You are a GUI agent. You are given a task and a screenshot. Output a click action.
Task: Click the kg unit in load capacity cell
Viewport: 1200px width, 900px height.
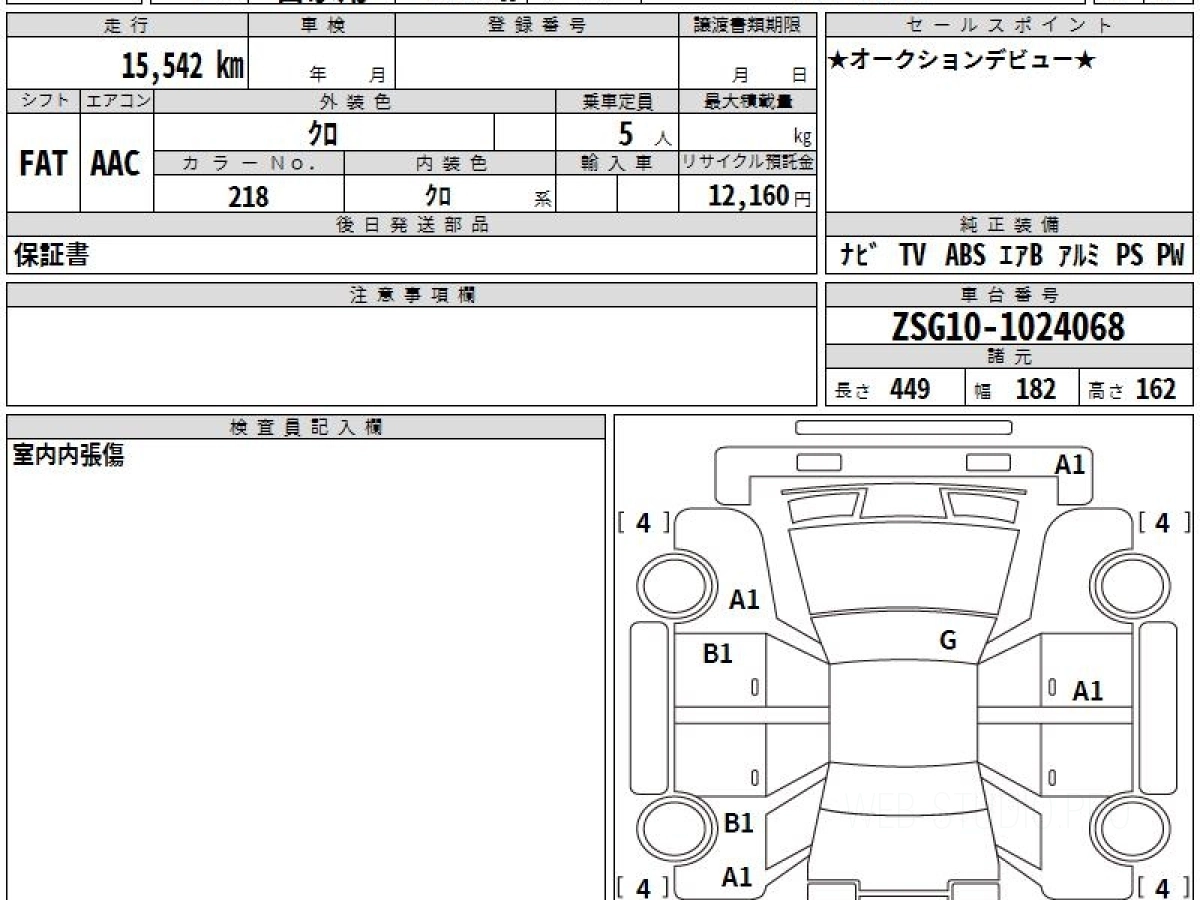pos(802,138)
